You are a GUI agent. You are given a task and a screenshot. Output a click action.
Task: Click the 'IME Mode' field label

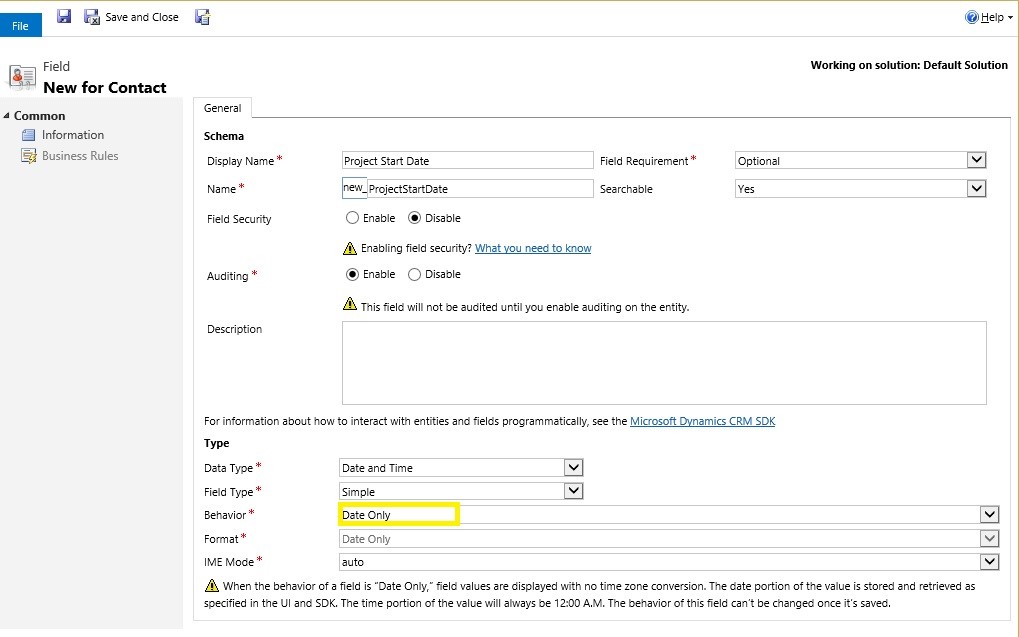229,562
